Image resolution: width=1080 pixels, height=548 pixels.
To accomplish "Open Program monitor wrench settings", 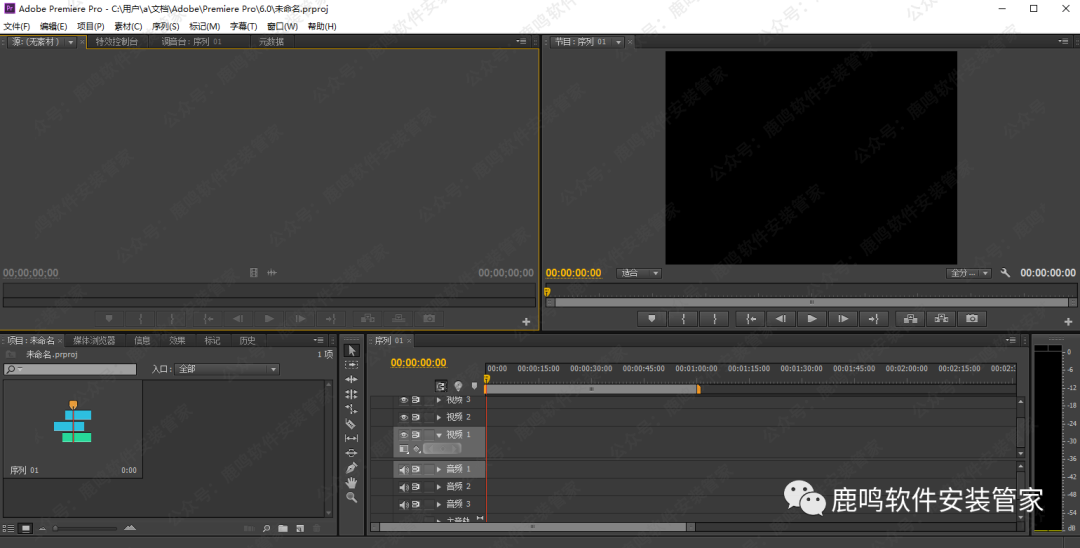I will pyautogui.click(x=1005, y=273).
